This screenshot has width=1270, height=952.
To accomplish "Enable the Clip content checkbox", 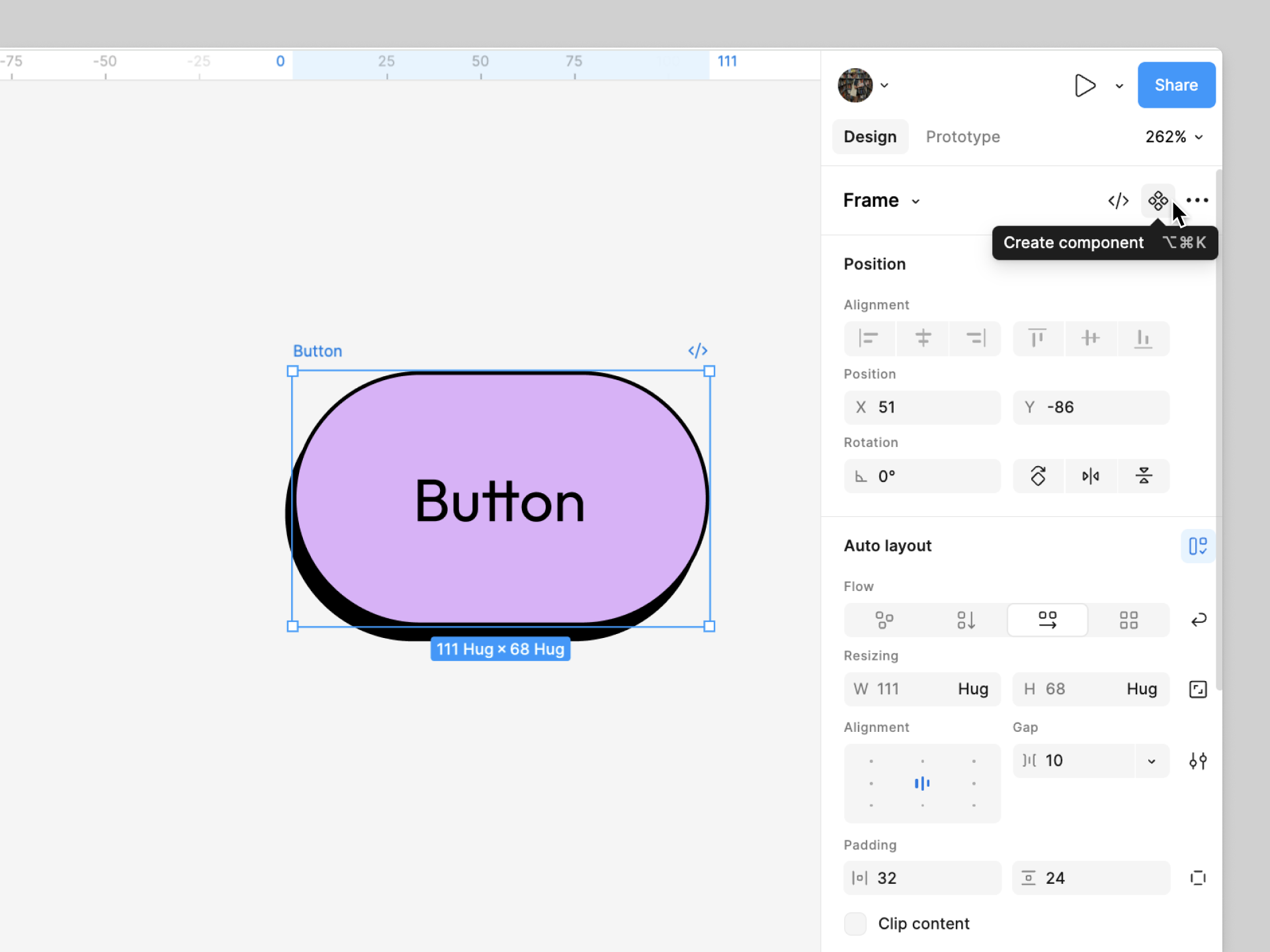I will 855,924.
